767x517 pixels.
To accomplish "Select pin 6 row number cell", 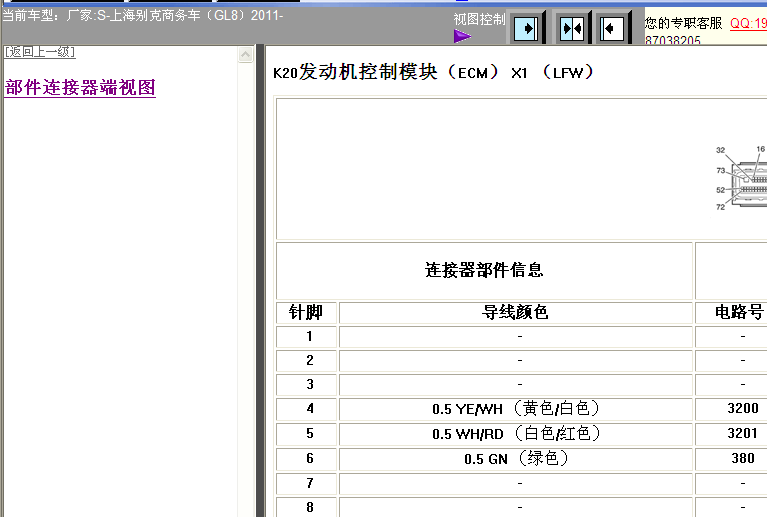I will click(306, 459).
